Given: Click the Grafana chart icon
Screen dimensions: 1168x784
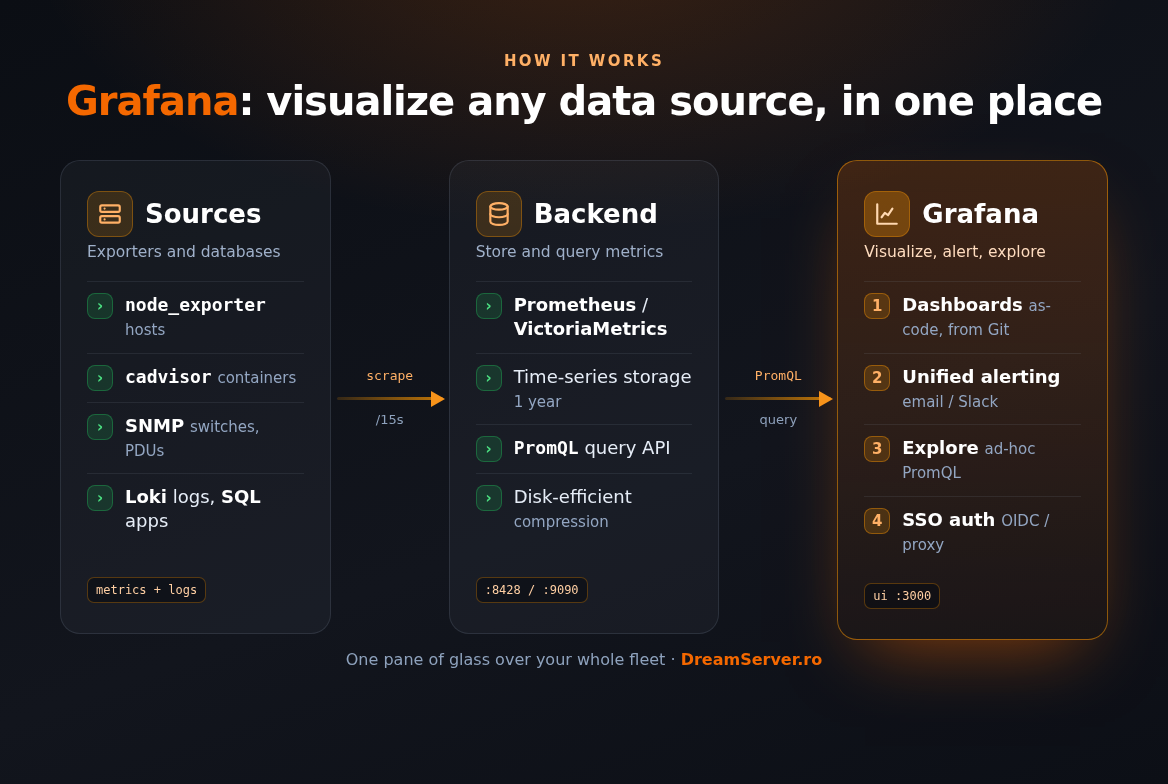Looking at the screenshot, I should pos(886,214).
